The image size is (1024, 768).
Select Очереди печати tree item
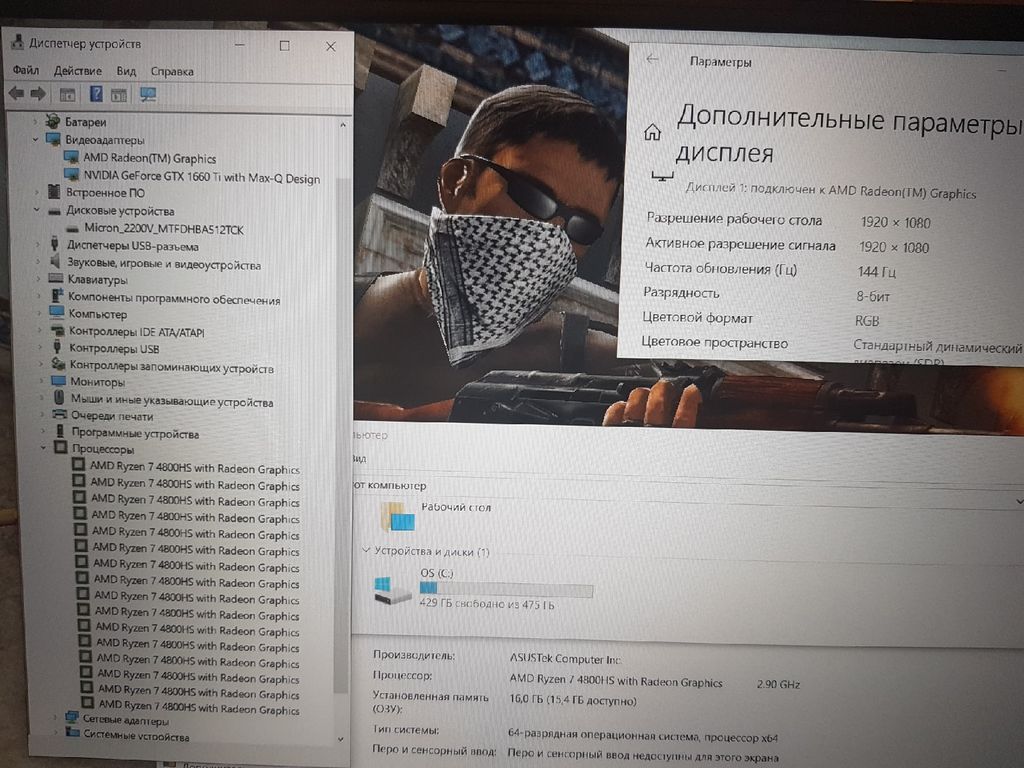[112, 416]
